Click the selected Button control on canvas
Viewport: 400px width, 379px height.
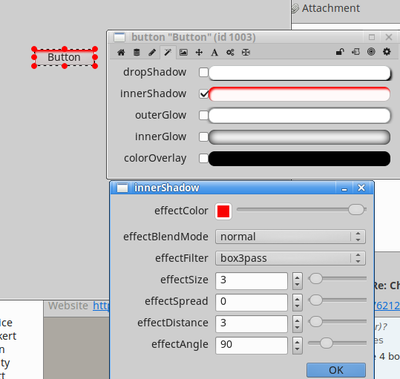pos(64,57)
